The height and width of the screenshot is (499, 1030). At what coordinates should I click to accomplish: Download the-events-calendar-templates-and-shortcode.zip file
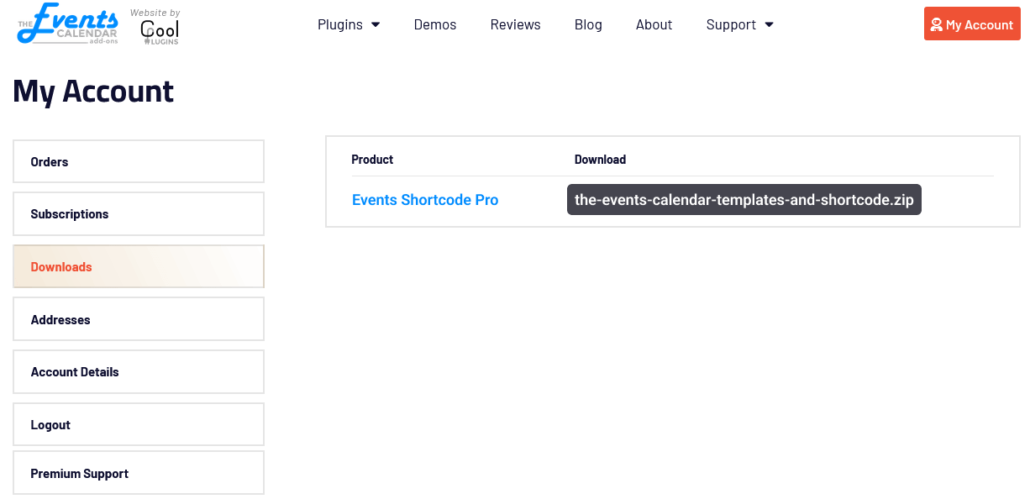[x=744, y=200]
